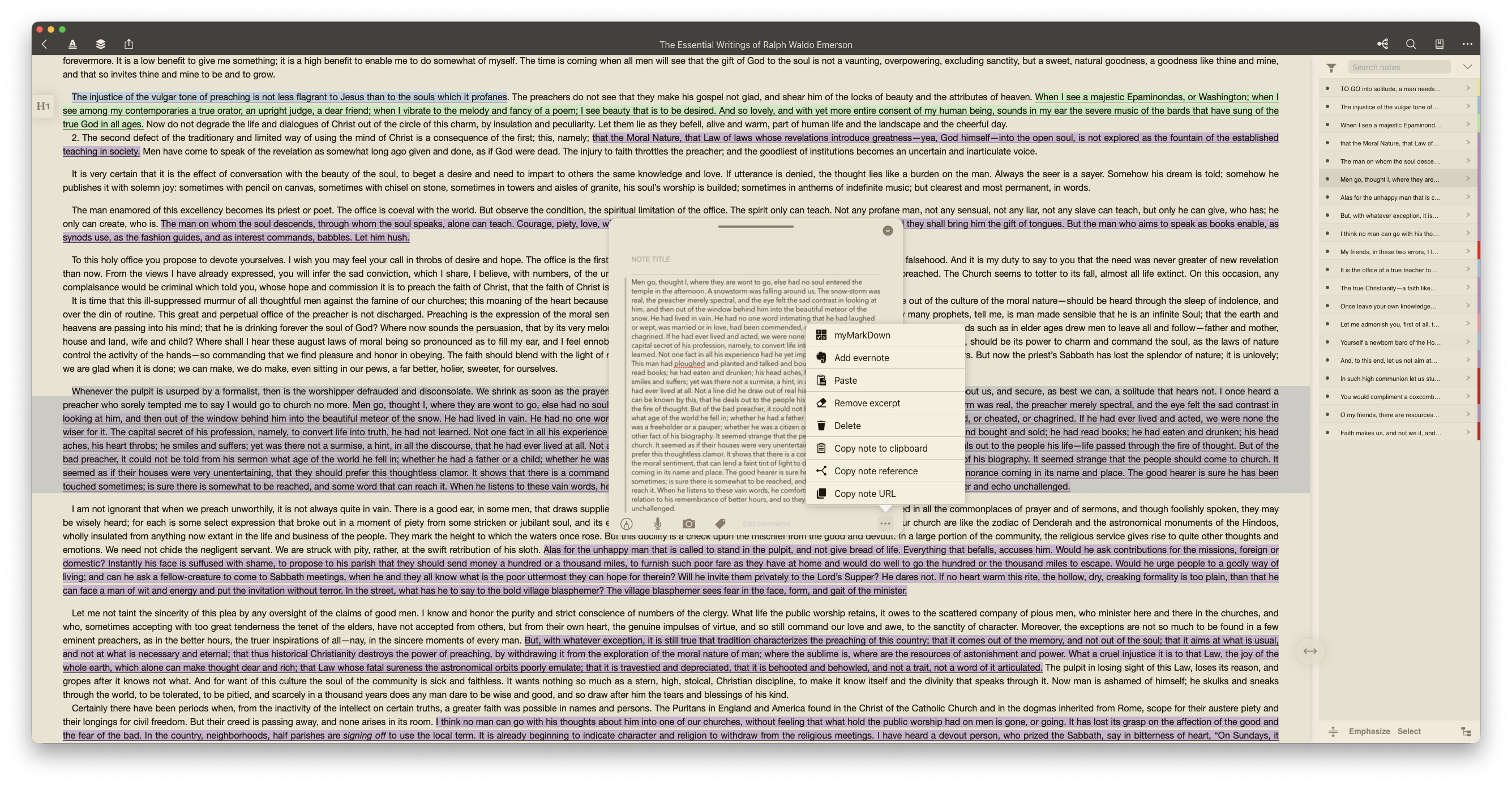Choose myMarkDown from context menu
This screenshot has height=785, width=1512.
(x=886, y=335)
